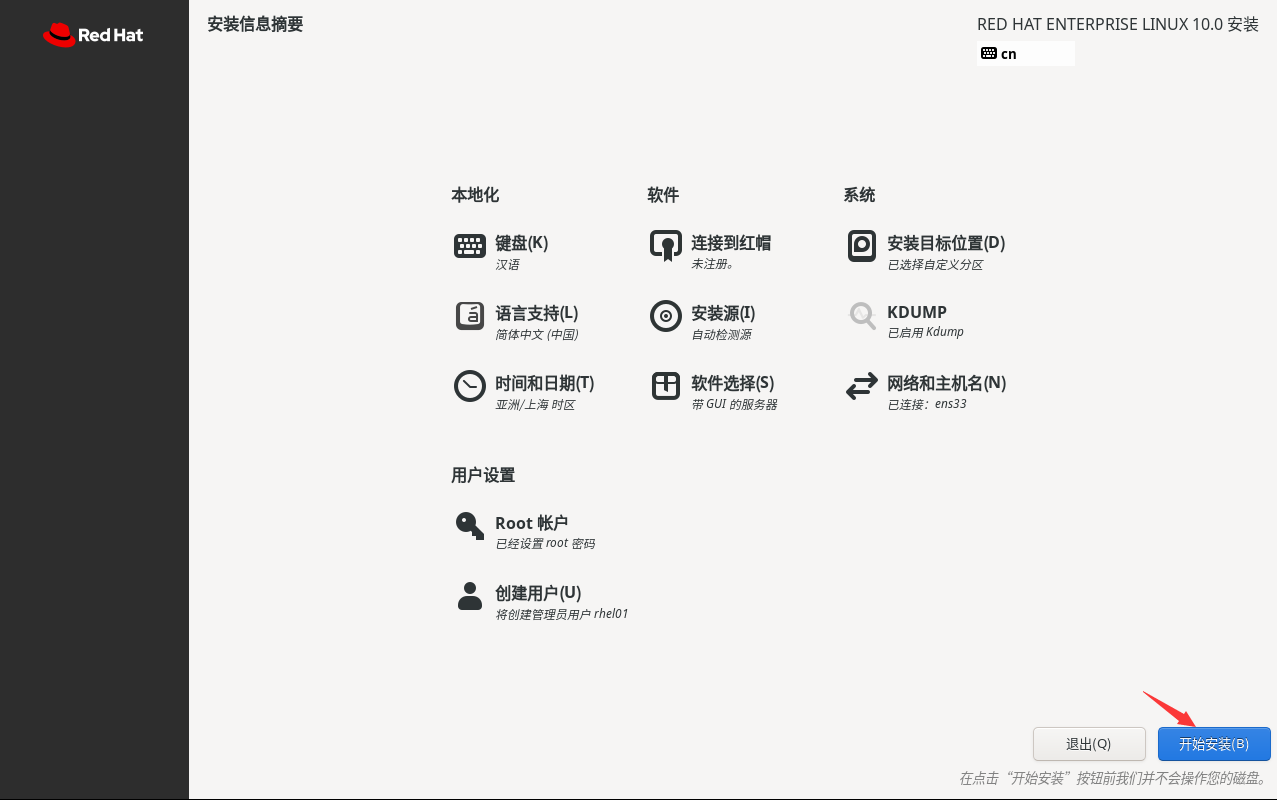Click the disk warning note at bottom
The image size is (1277, 800).
tap(1113, 778)
